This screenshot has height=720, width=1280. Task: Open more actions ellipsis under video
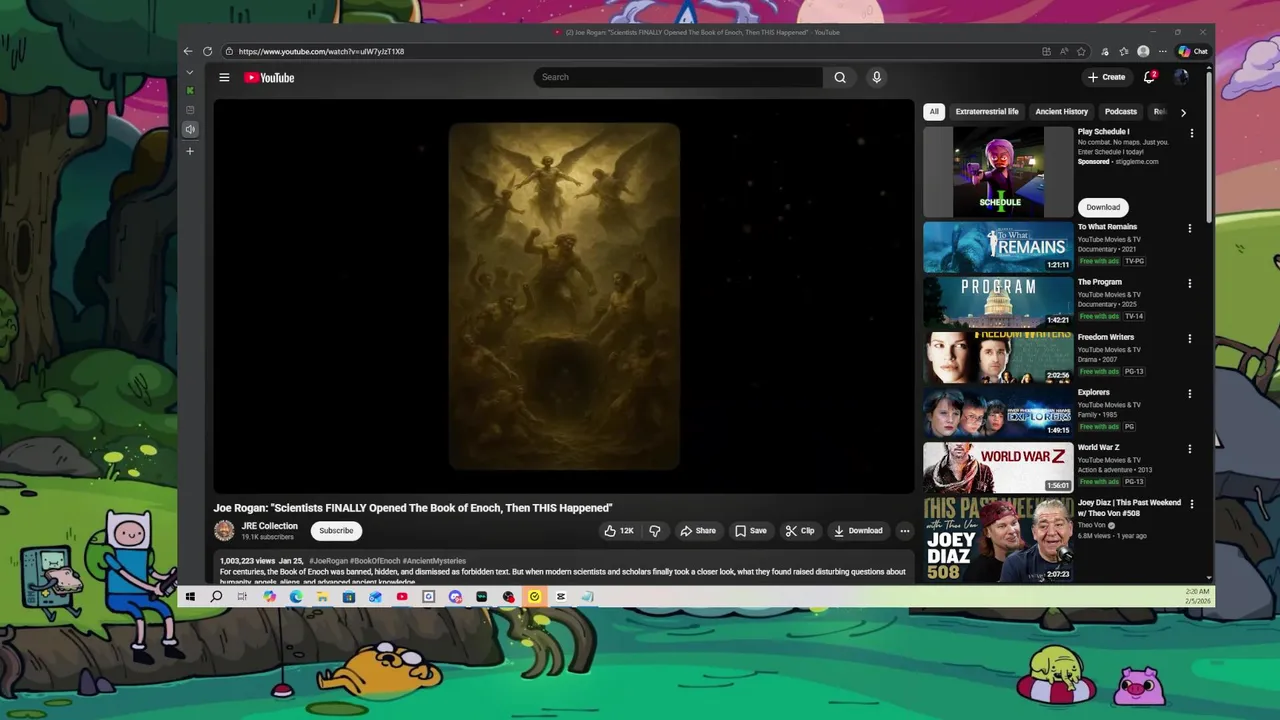[x=905, y=531]
